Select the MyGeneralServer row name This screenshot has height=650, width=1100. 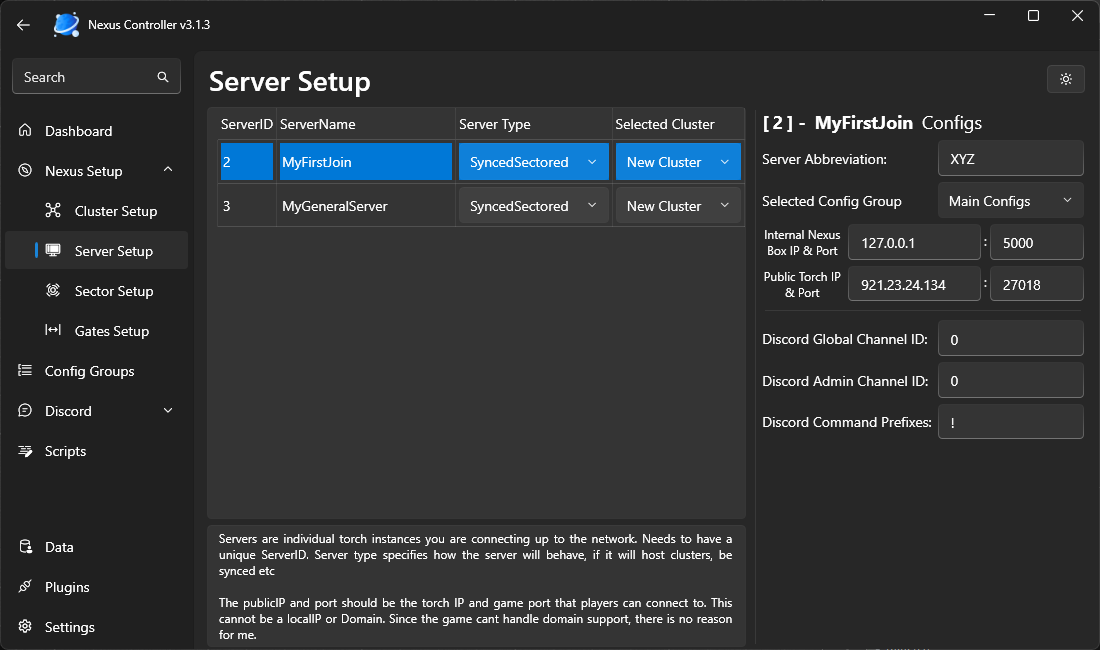click(334, 206)
